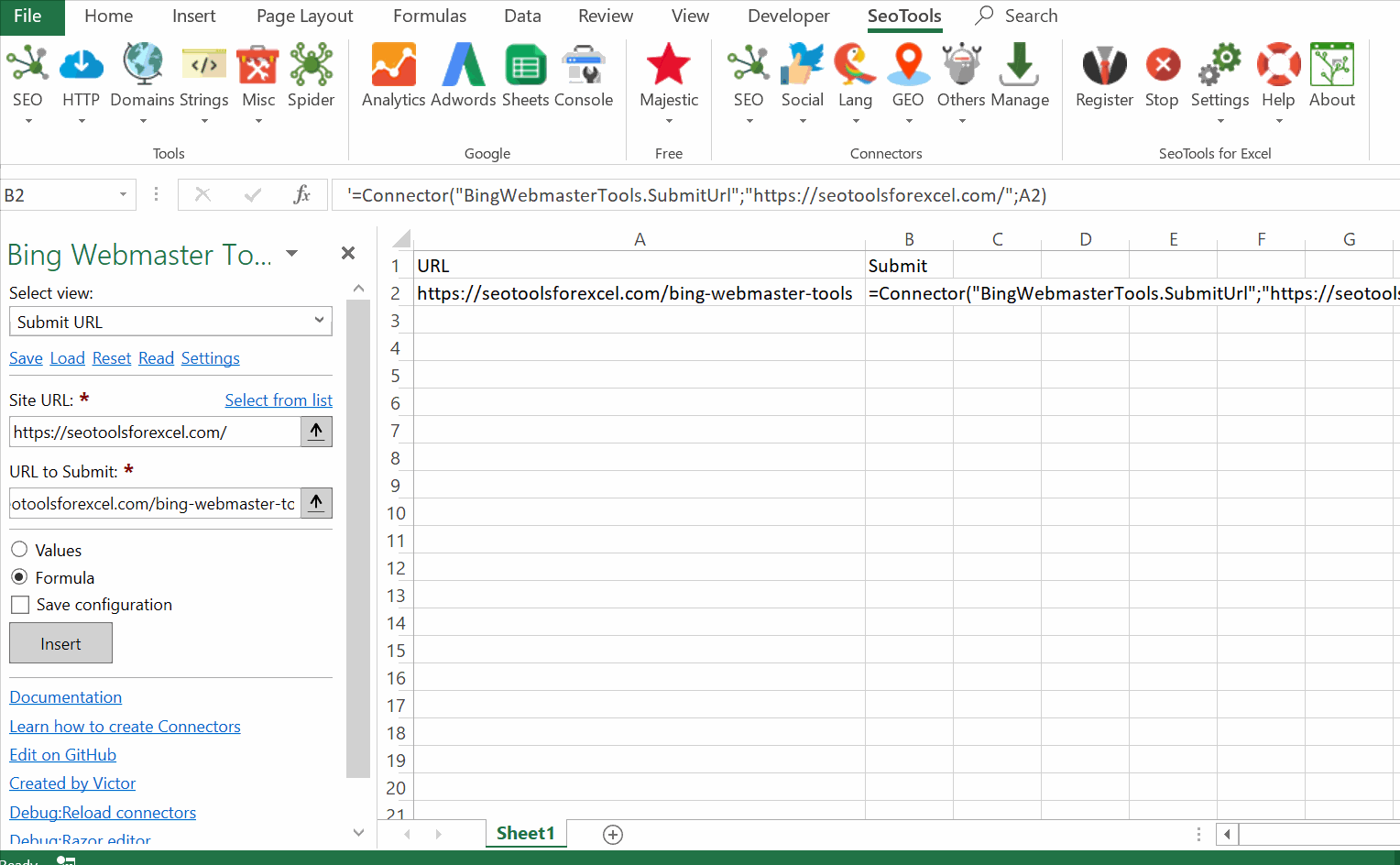The width and height of the screenshot is (1400, 865).
Task: Enable Save configuration
Action: pyautogui.click(x=19, y=605)
